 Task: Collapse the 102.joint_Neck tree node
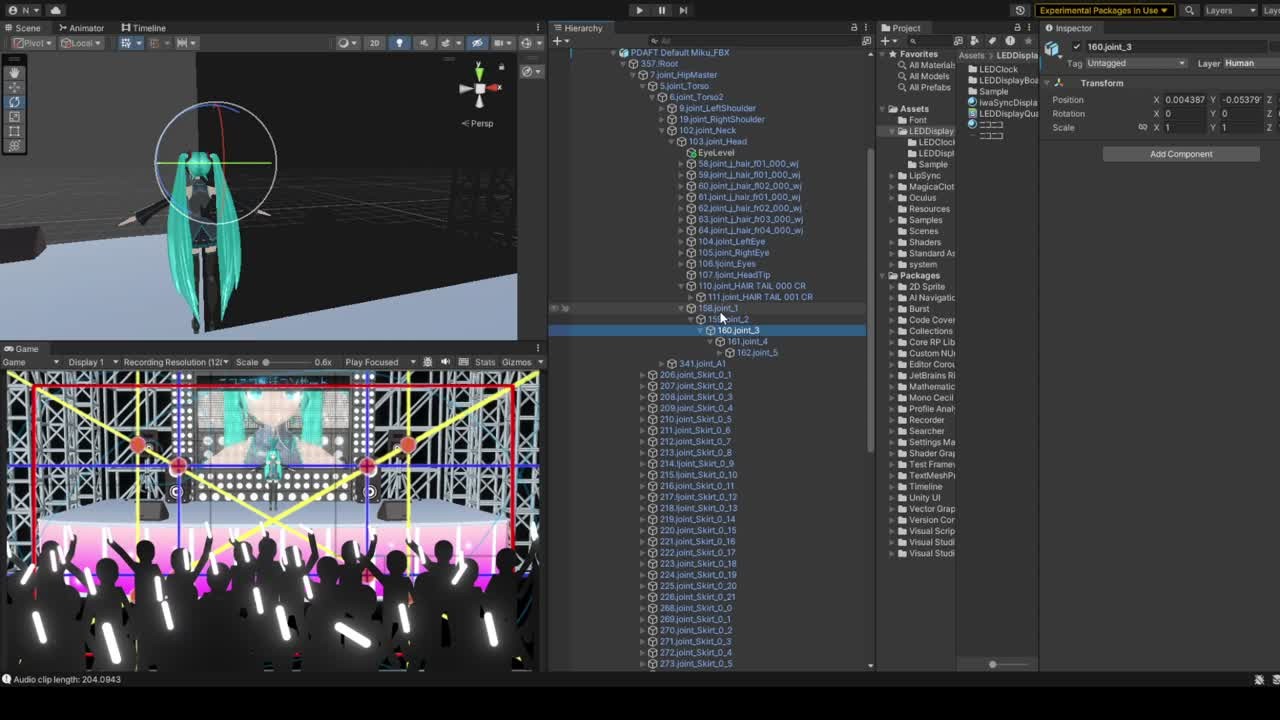click(671, 130)
